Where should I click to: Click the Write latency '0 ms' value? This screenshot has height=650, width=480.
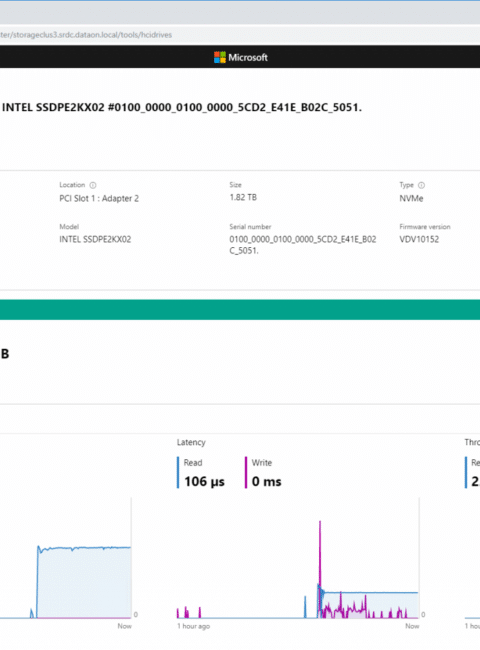pos(267,482)
